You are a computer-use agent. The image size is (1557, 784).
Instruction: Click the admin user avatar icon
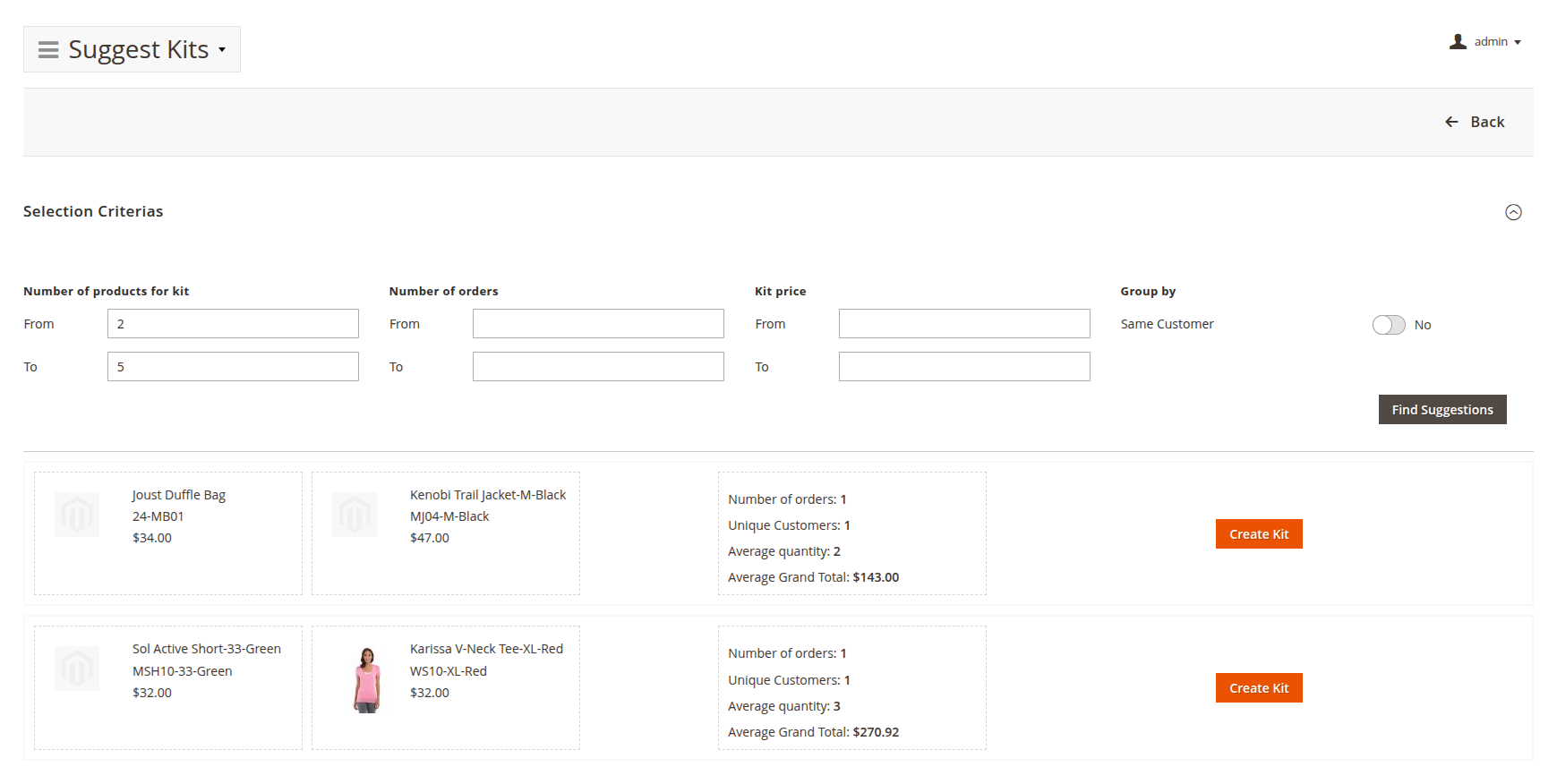1458,42
